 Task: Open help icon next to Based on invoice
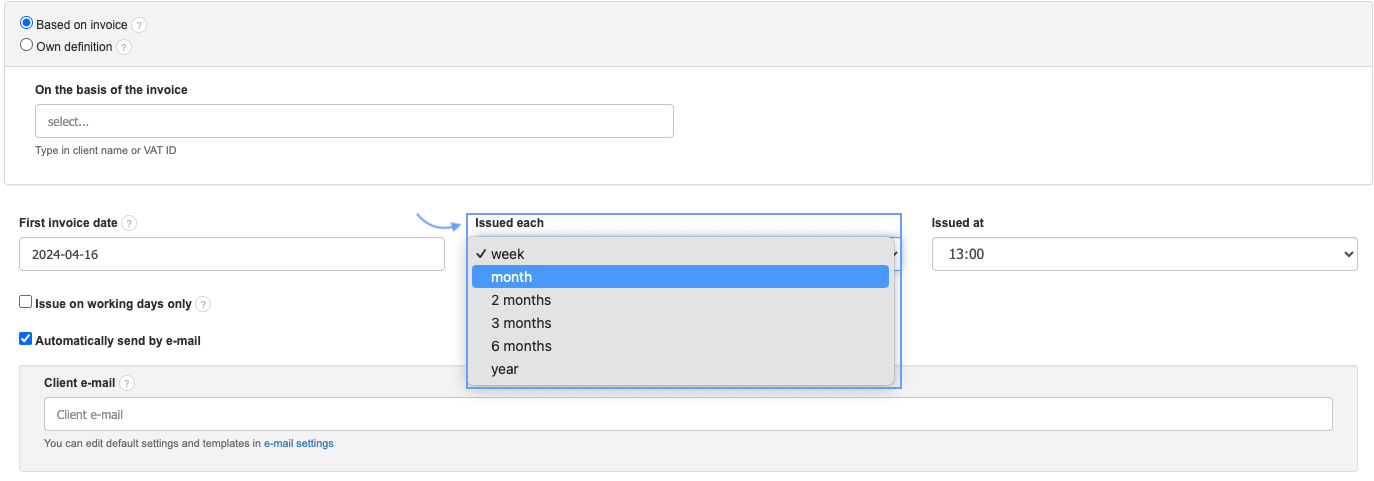[x=139, y=25]
